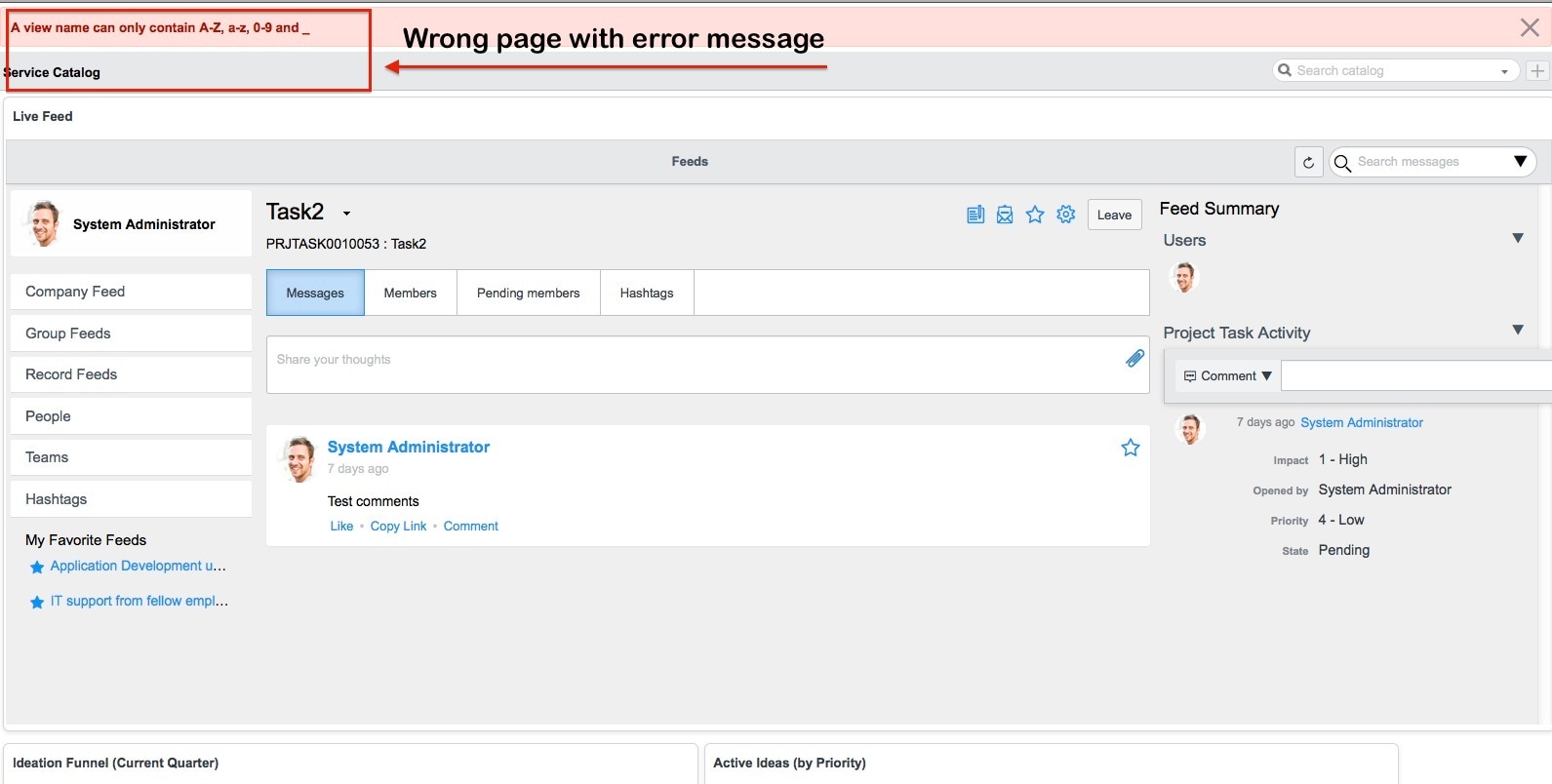The image size is (1552, 784).
Task: Click the Ideation Funnel (Current Quarter) title
Action: [x=115, y=763]
